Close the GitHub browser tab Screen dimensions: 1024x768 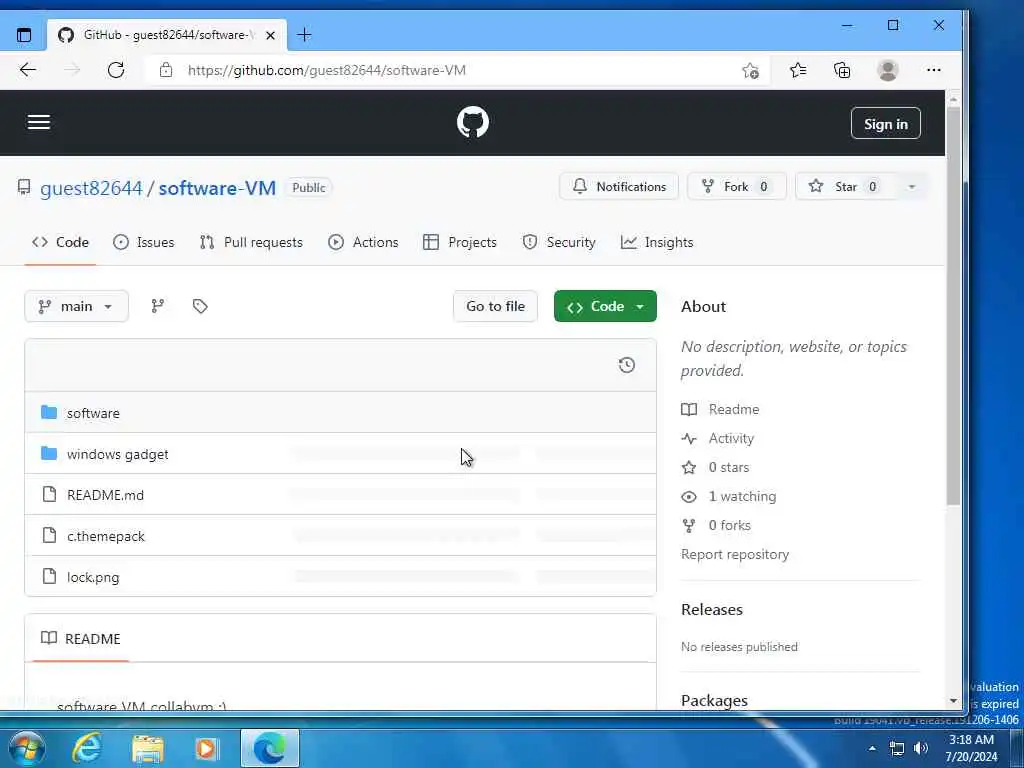coord(270,35)
